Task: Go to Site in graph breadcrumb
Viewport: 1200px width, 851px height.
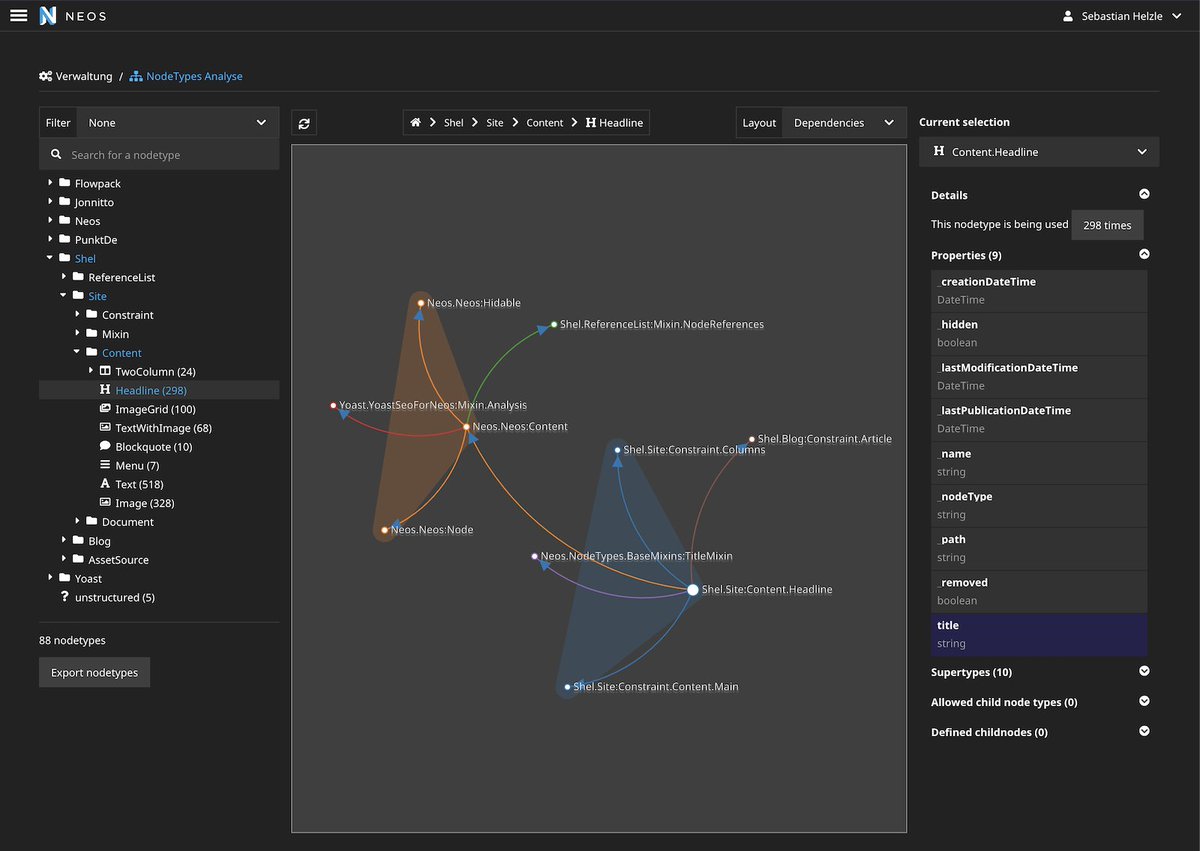Action: (495, 123)
